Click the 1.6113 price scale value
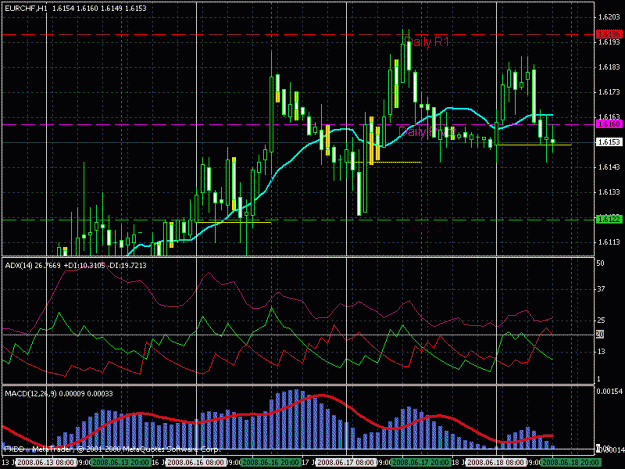The image size is (625, 469). [609, 242]
